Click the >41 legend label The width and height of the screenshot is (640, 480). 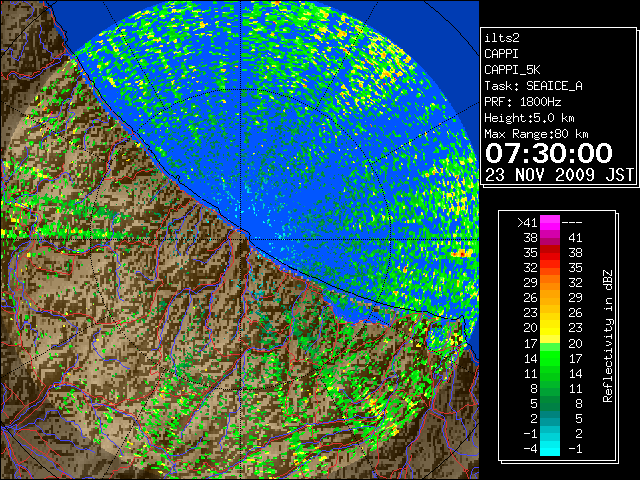[527, 223]
